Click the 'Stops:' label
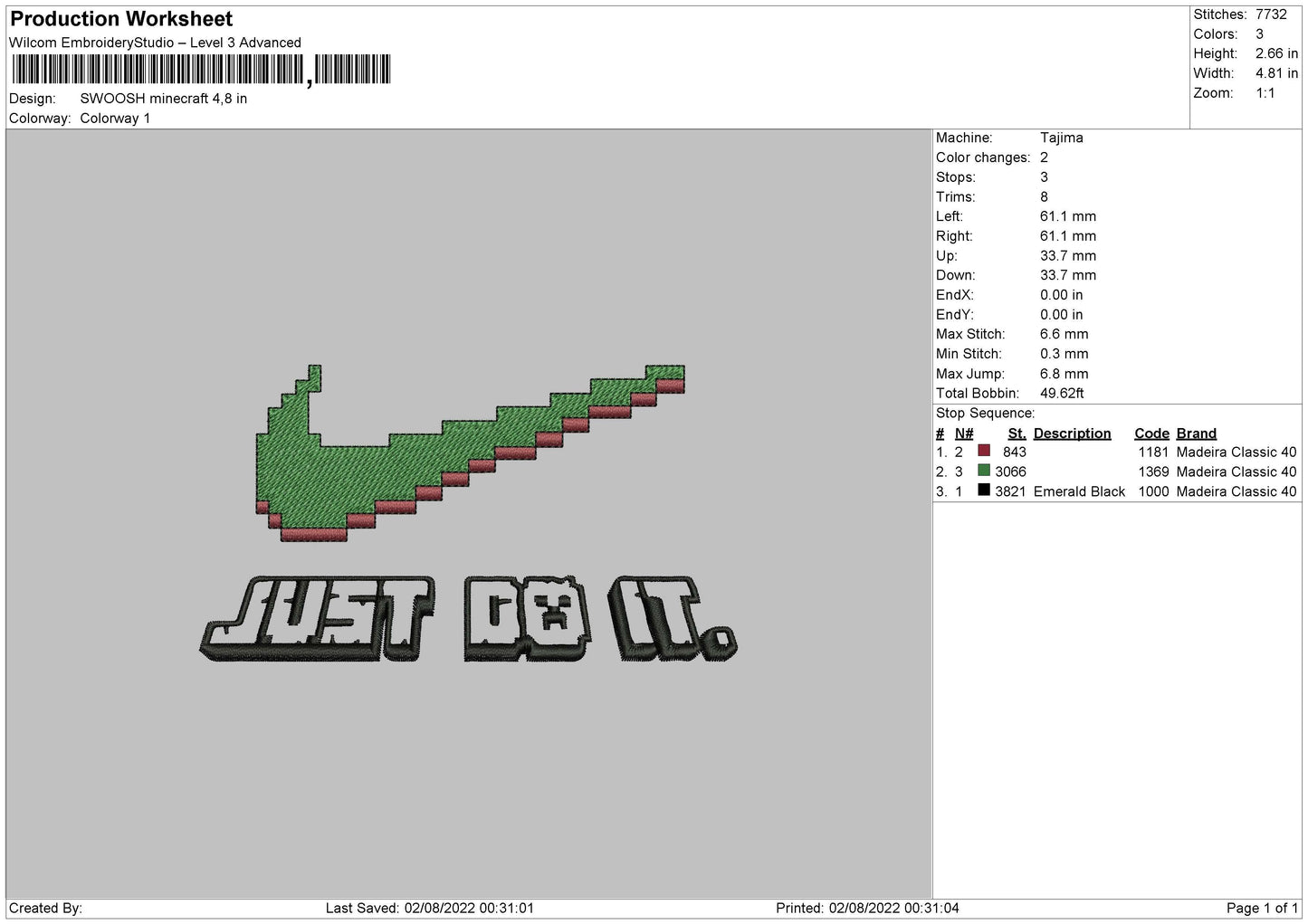 point(956,177)
